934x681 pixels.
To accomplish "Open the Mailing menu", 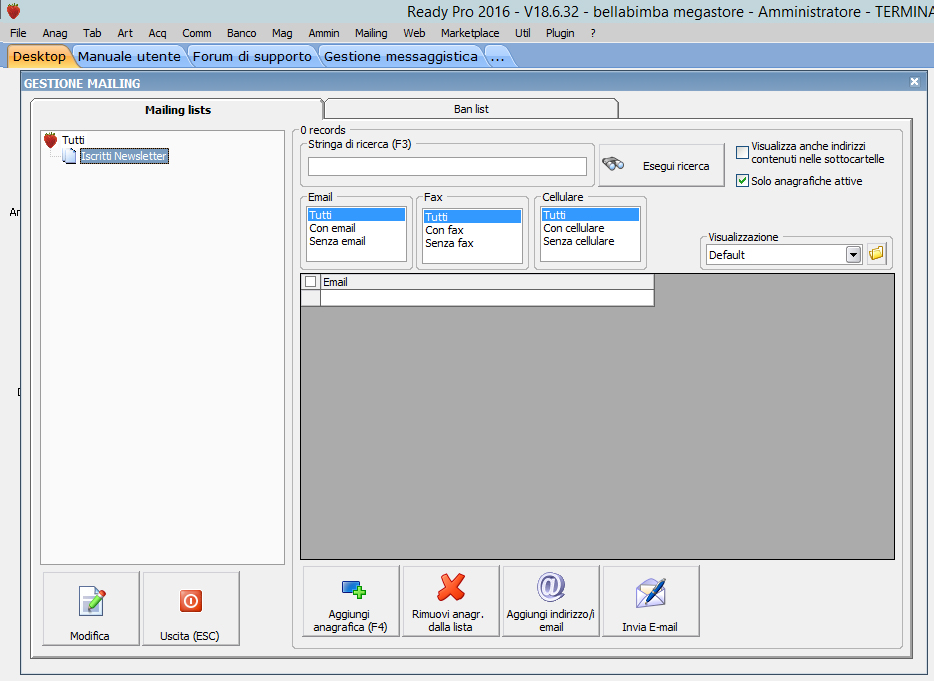I will point(371,33).
